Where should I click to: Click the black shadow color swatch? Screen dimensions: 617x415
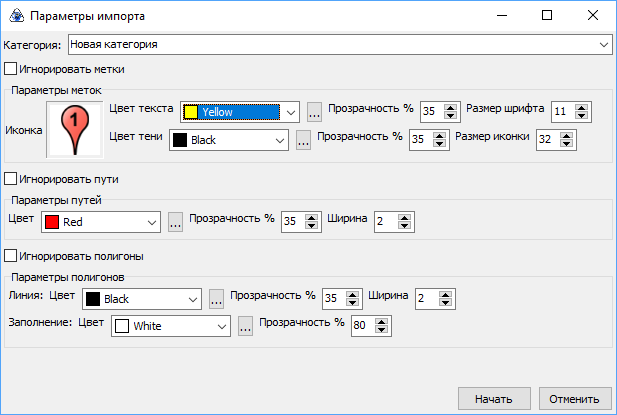click(180, 140)
